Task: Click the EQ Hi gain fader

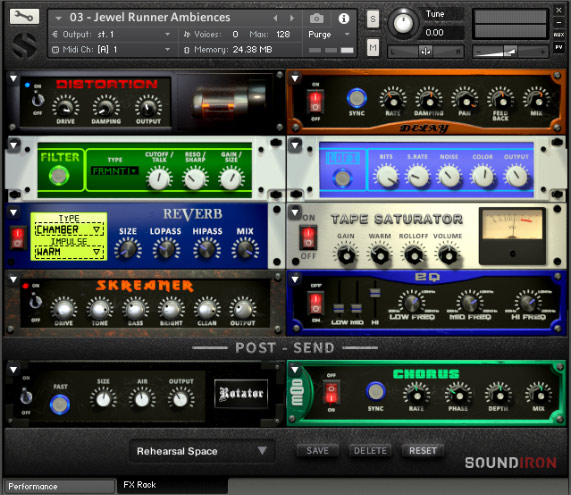Action: (x=375, y=292)
